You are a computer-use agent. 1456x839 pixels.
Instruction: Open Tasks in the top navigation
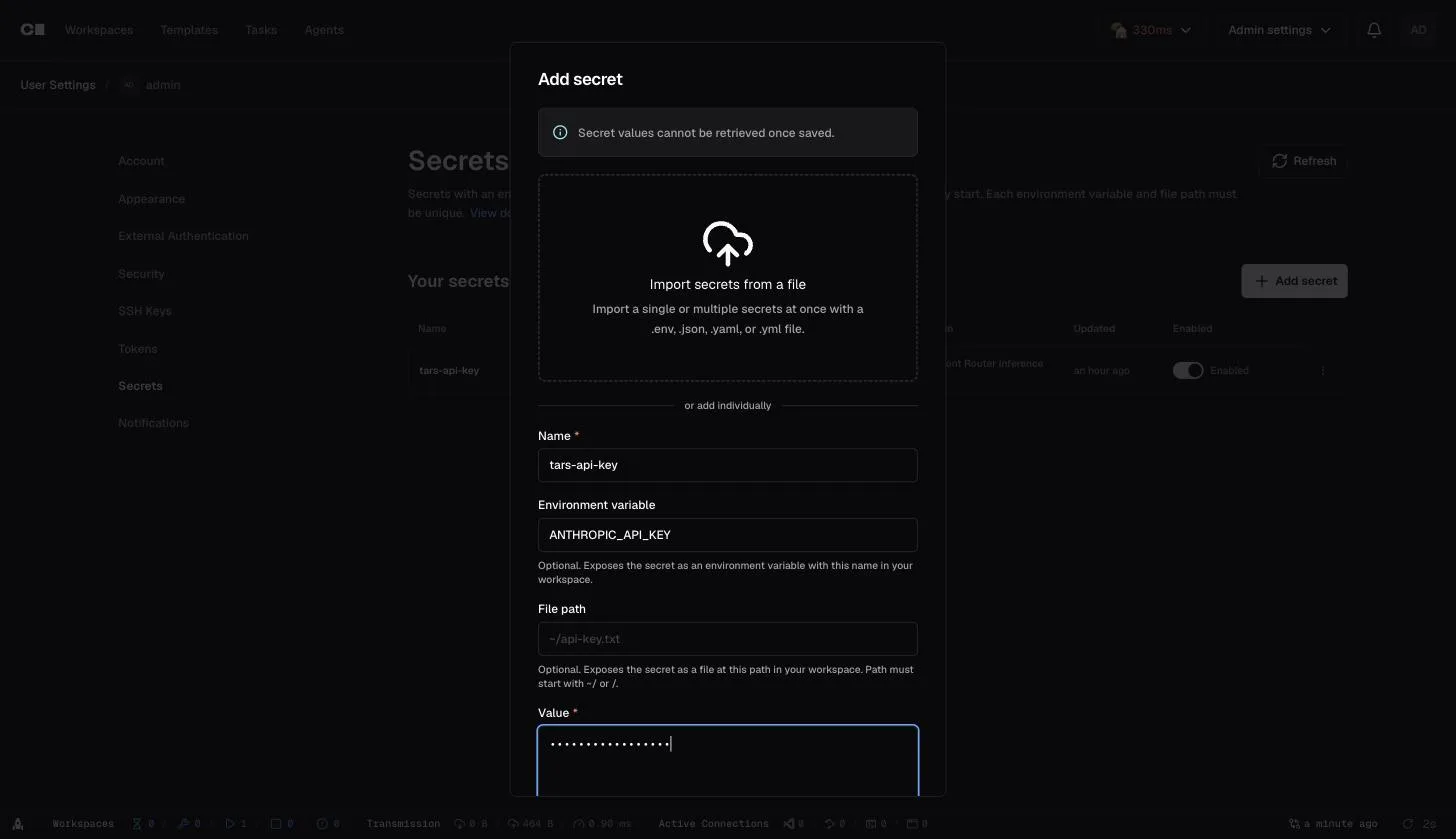coord(261,30)
